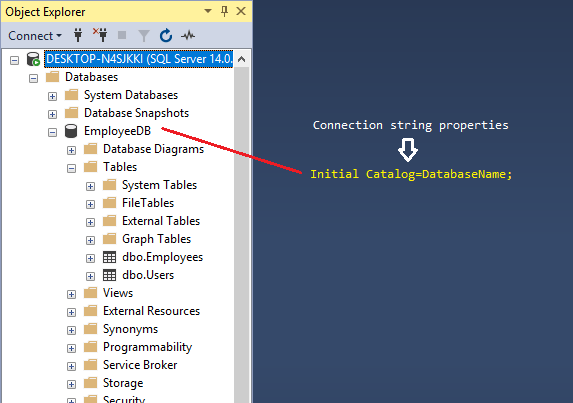Screen dimensions: 573x403
Task: Collapse the Tables folder
Action: [72, 168]
